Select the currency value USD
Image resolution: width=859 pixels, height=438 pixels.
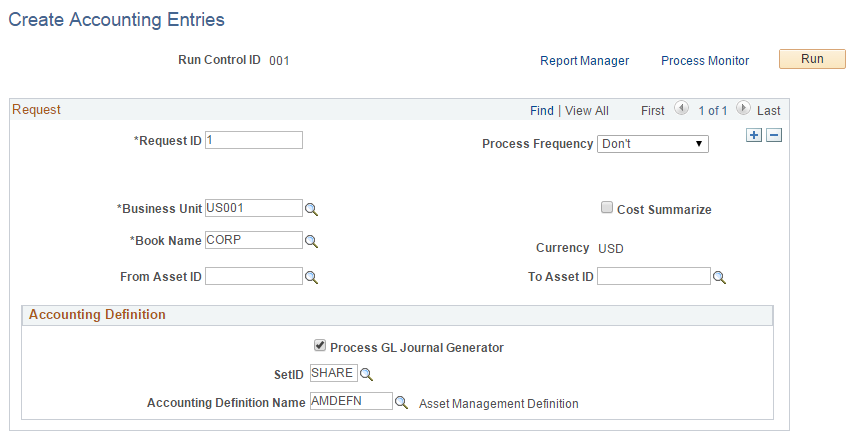click(611, 249)
